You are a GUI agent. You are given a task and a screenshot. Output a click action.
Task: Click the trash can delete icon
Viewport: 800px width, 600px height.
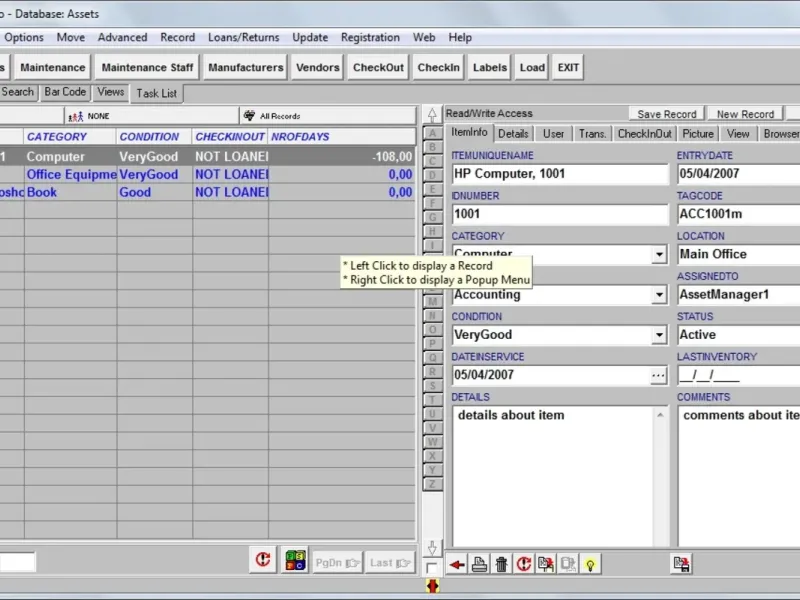[501, 565]
